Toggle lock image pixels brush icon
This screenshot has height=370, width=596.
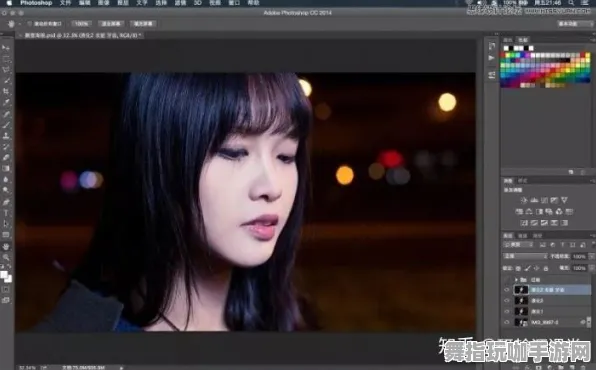[x=528, y=268]
